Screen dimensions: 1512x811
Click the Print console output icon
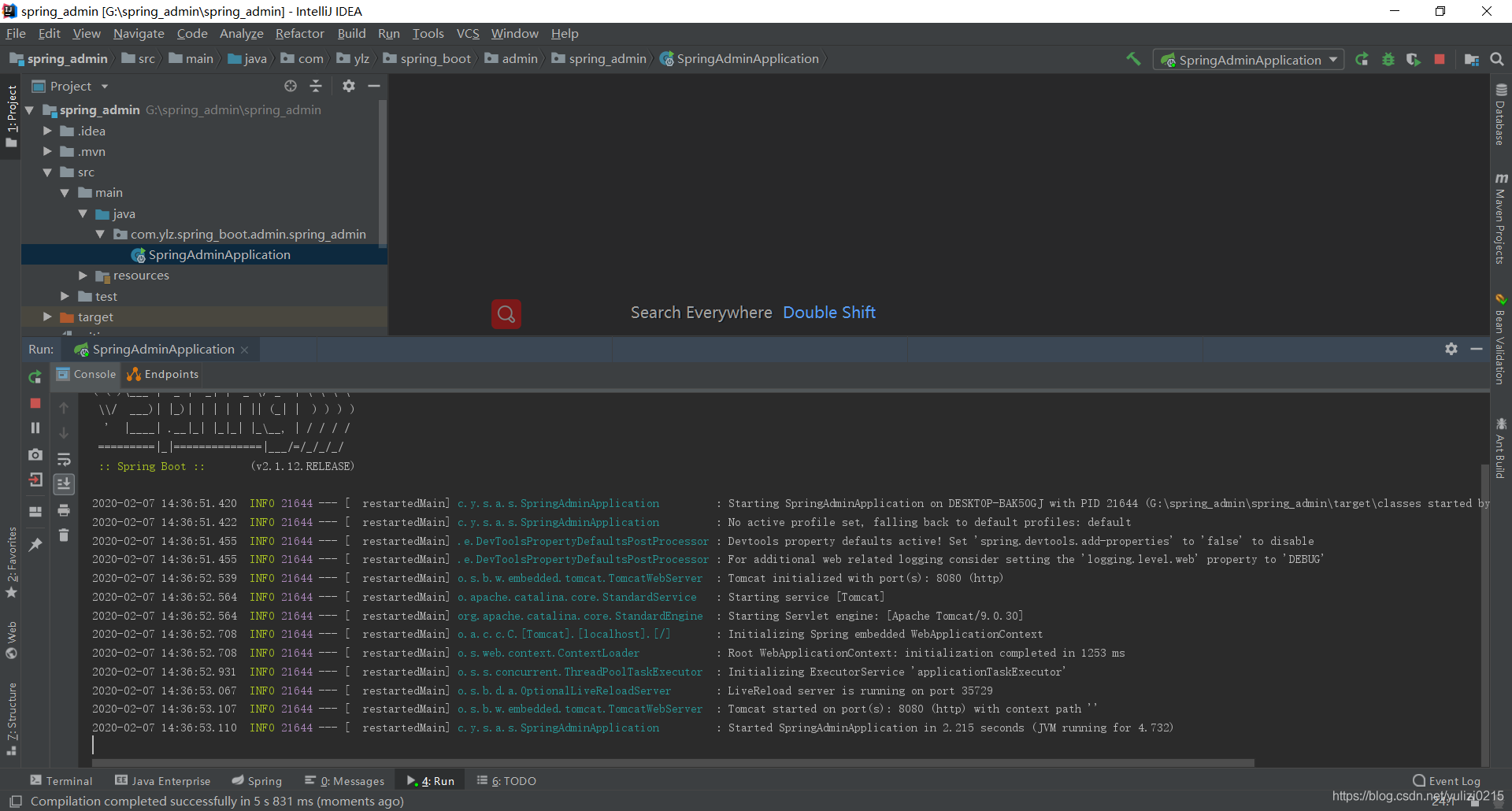tap(64, 510)
